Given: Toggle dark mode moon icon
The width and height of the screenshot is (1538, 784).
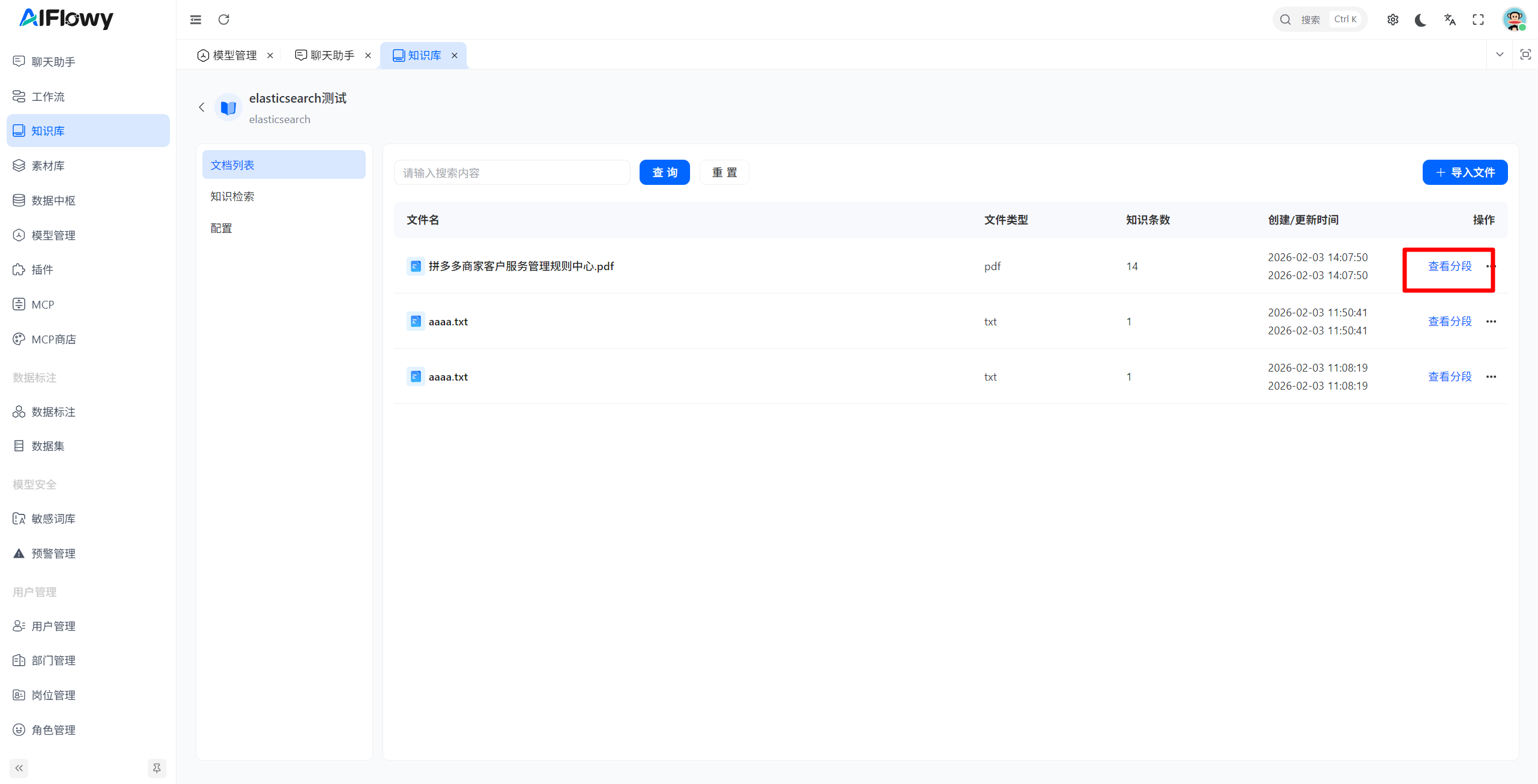Looking at the screenshot, I should (x=1420, y=20).
